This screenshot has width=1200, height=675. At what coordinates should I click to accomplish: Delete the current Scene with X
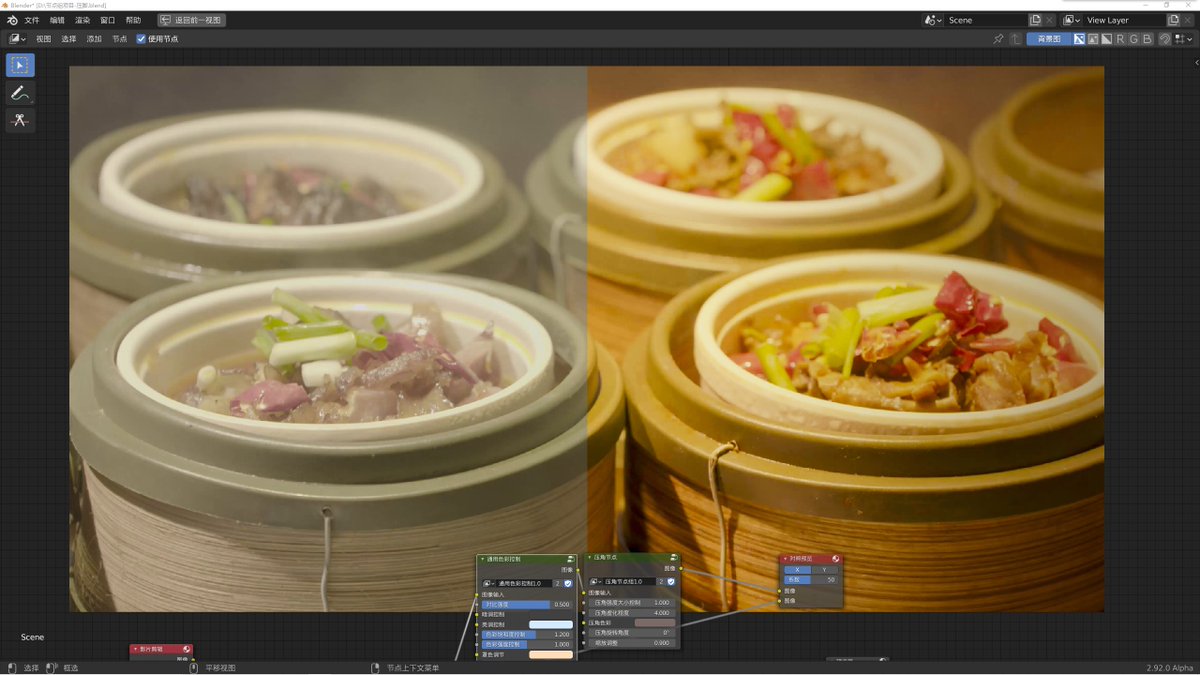pos(1049,20)
